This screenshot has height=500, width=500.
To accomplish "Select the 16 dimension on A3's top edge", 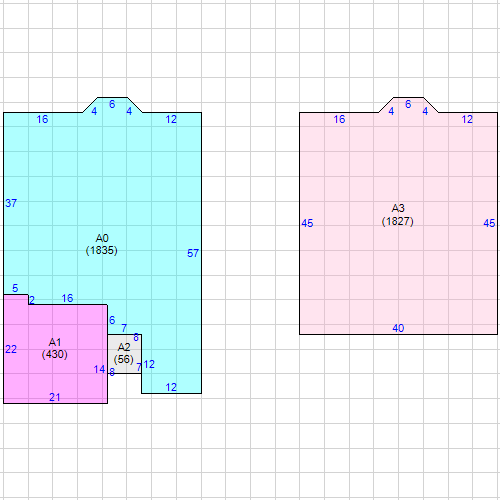I will click(339, 119).
